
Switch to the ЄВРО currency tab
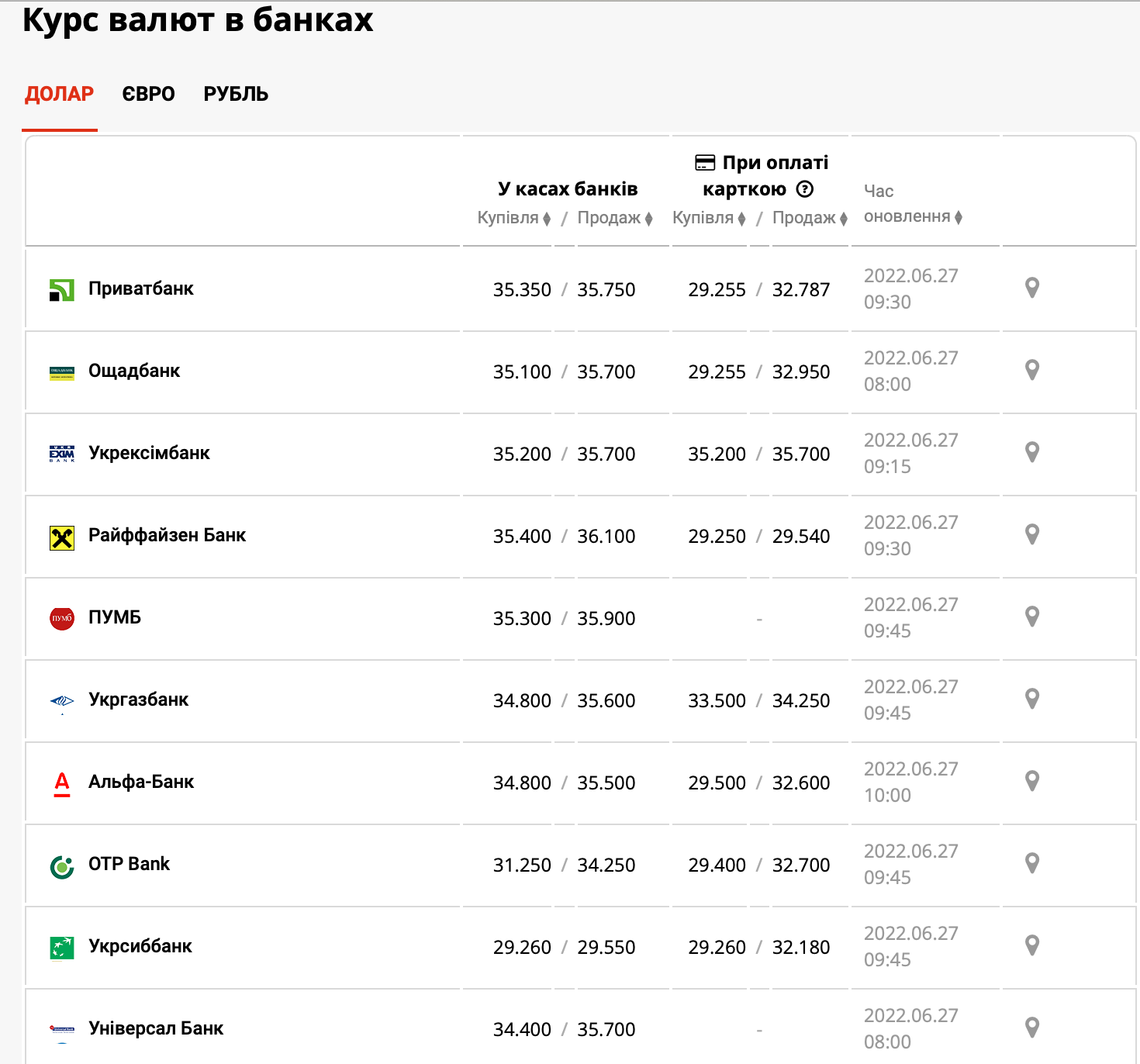[148, 94]
